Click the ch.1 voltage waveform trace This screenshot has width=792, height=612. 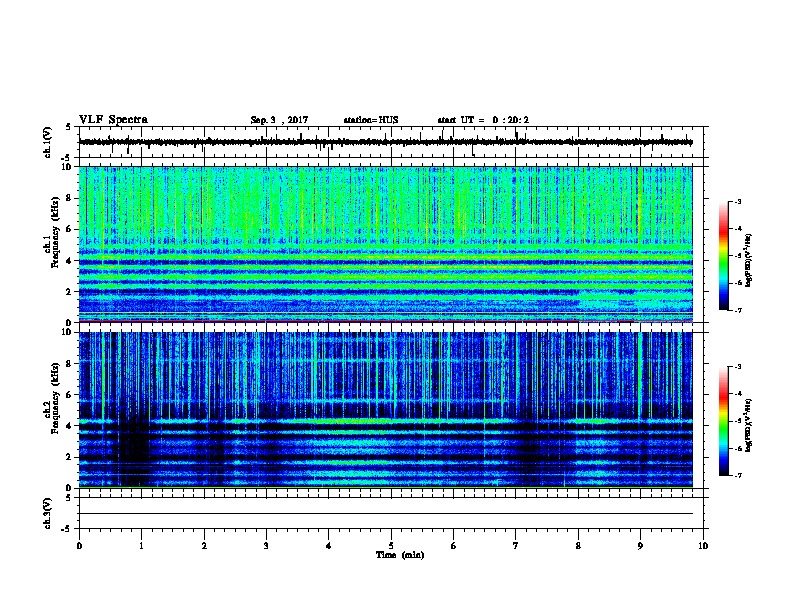[x=386, y=142]
